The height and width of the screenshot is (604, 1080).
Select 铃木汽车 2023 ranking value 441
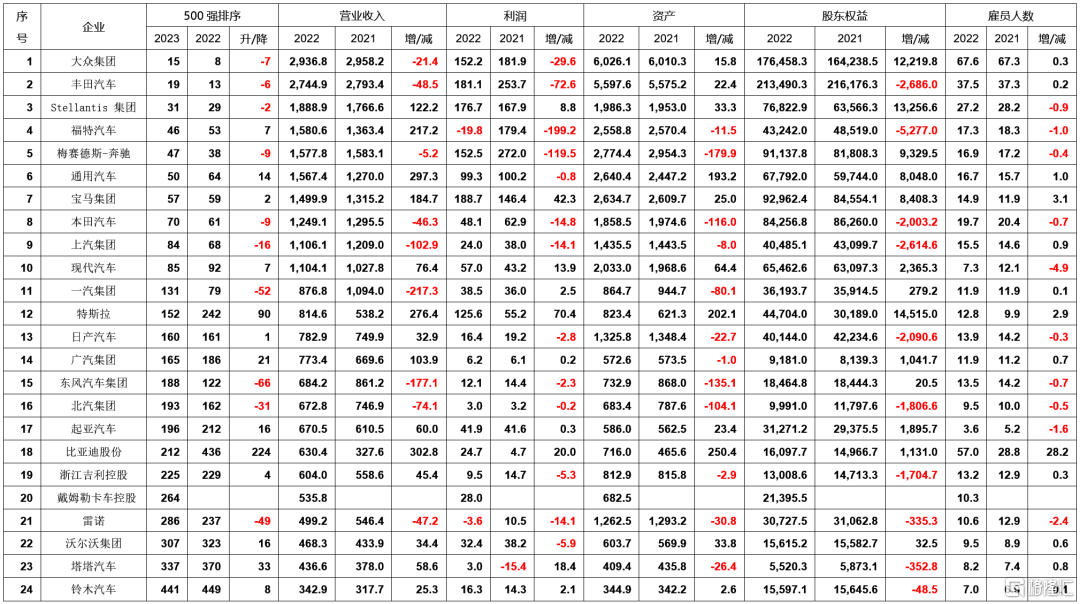click(170, 590)
